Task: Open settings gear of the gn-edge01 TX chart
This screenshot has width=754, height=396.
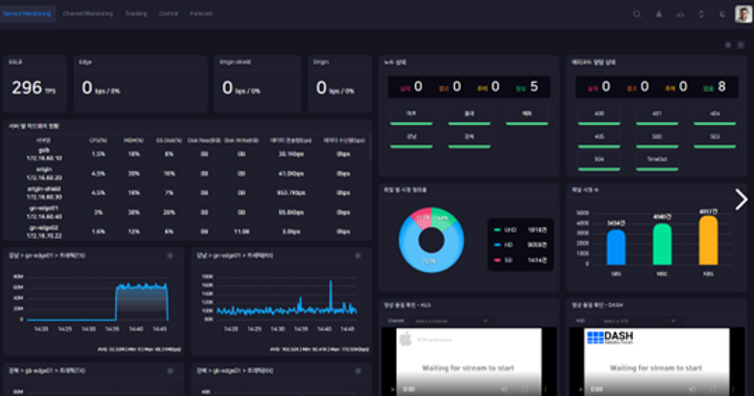Action: [x=170, y=256]
